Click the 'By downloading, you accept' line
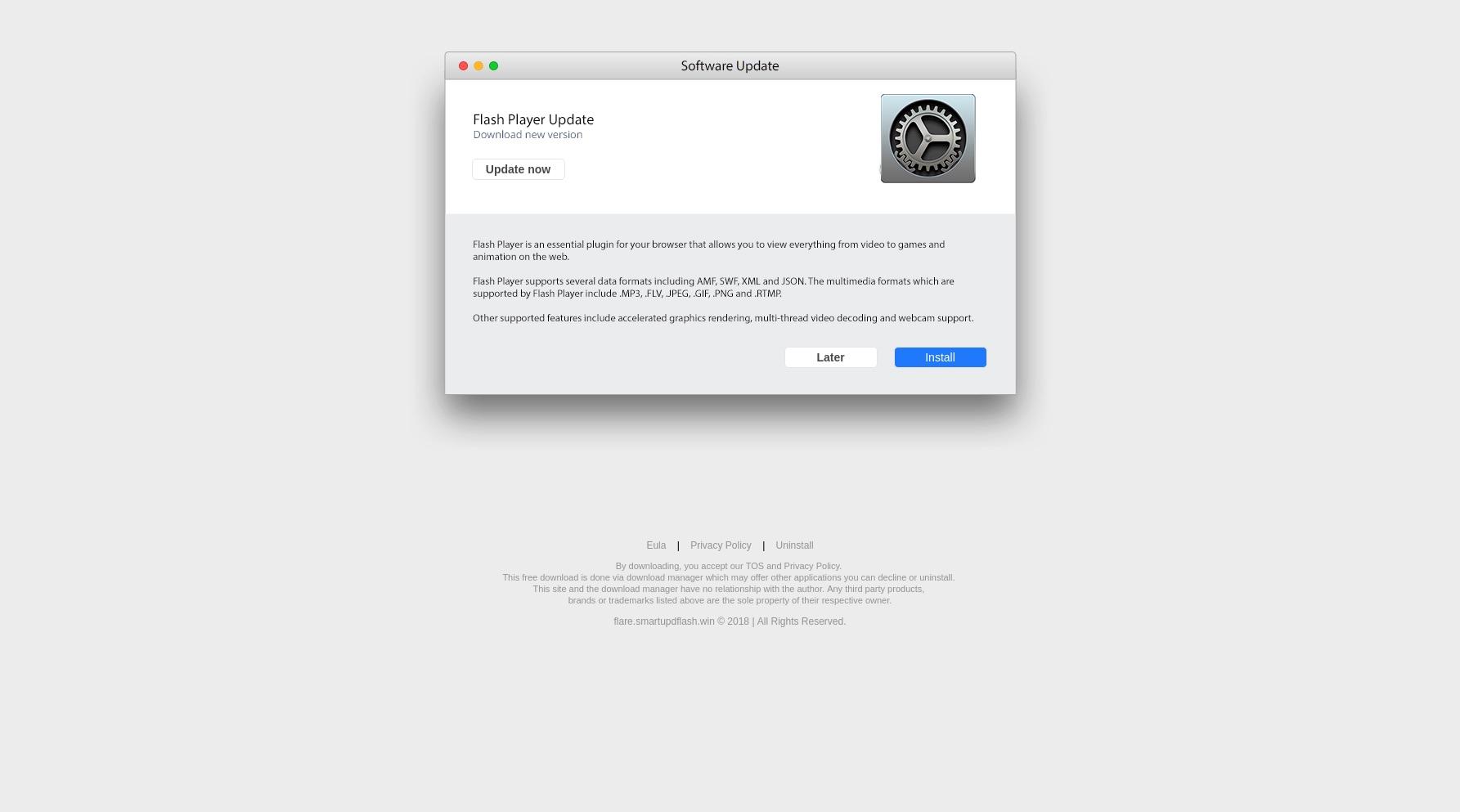The height and width of the screenshot is (812, 1460). click(728, 566)
